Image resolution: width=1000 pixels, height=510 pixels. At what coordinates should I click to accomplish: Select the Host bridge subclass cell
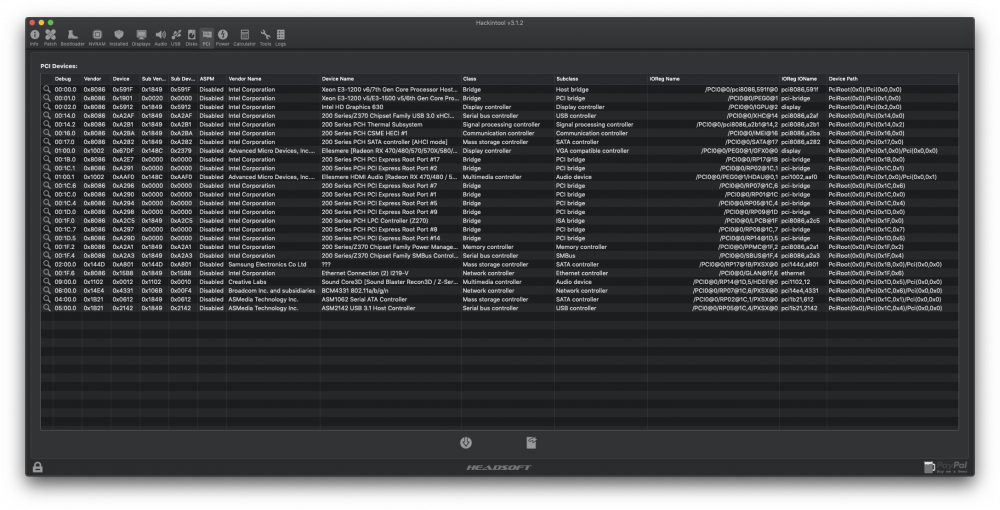coord(572,89)
